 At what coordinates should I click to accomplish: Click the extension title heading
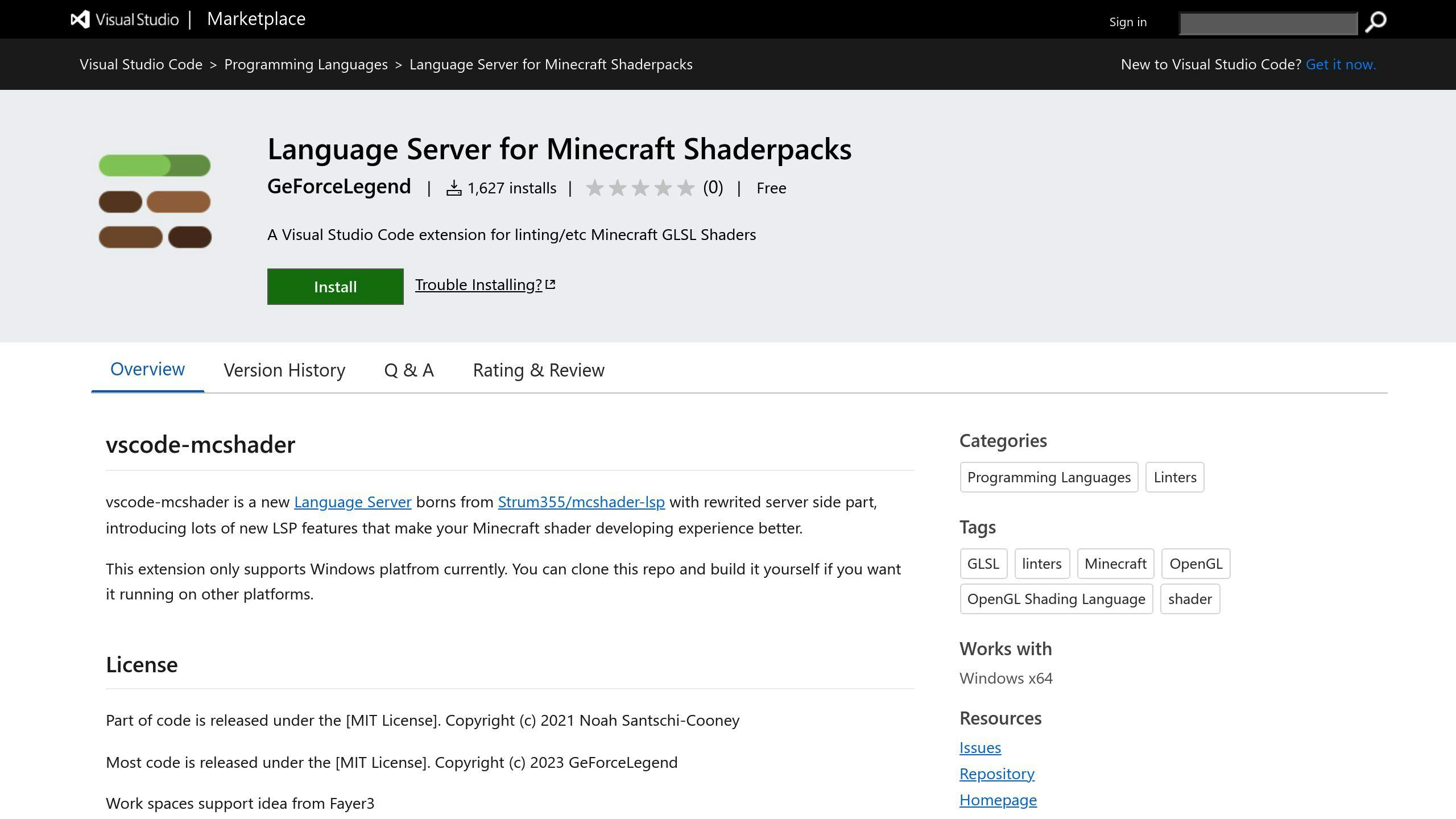pos(560,150)
